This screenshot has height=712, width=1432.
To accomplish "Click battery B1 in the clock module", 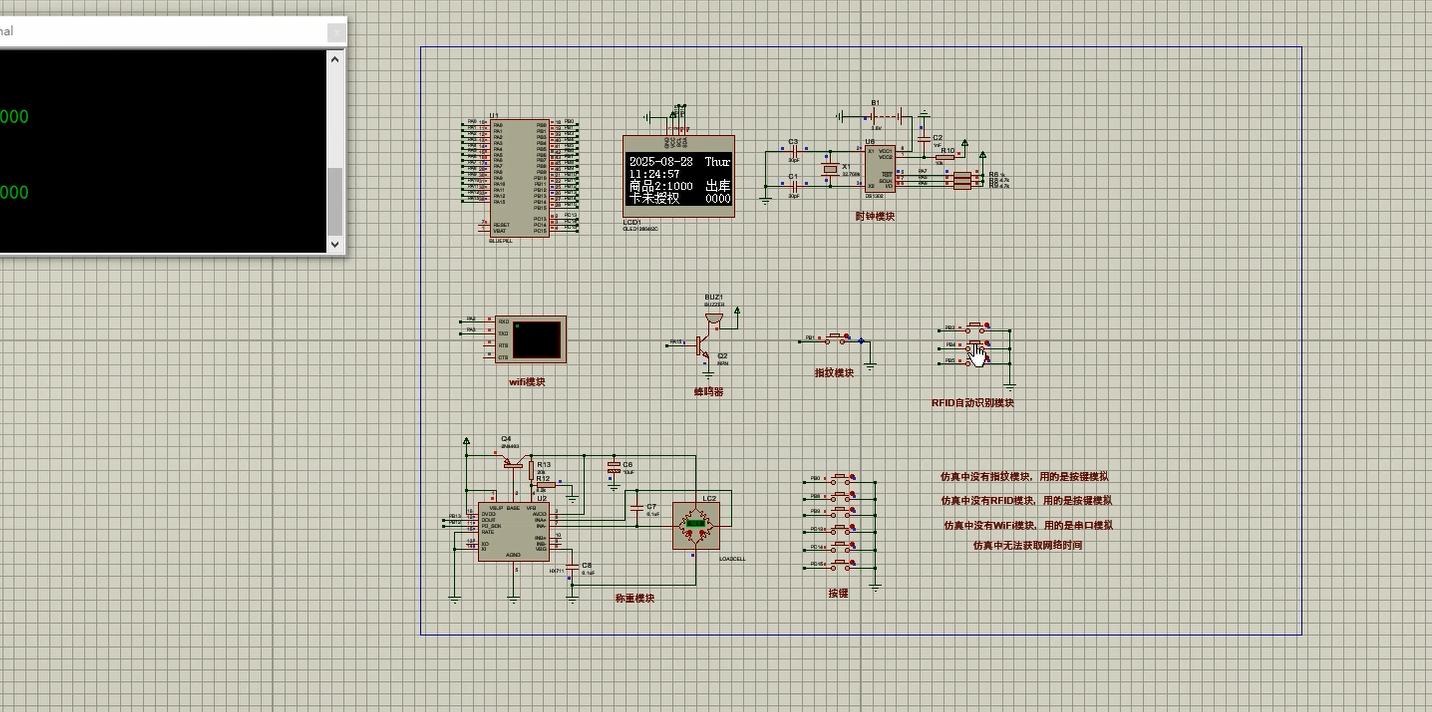I will click(886, 117).
